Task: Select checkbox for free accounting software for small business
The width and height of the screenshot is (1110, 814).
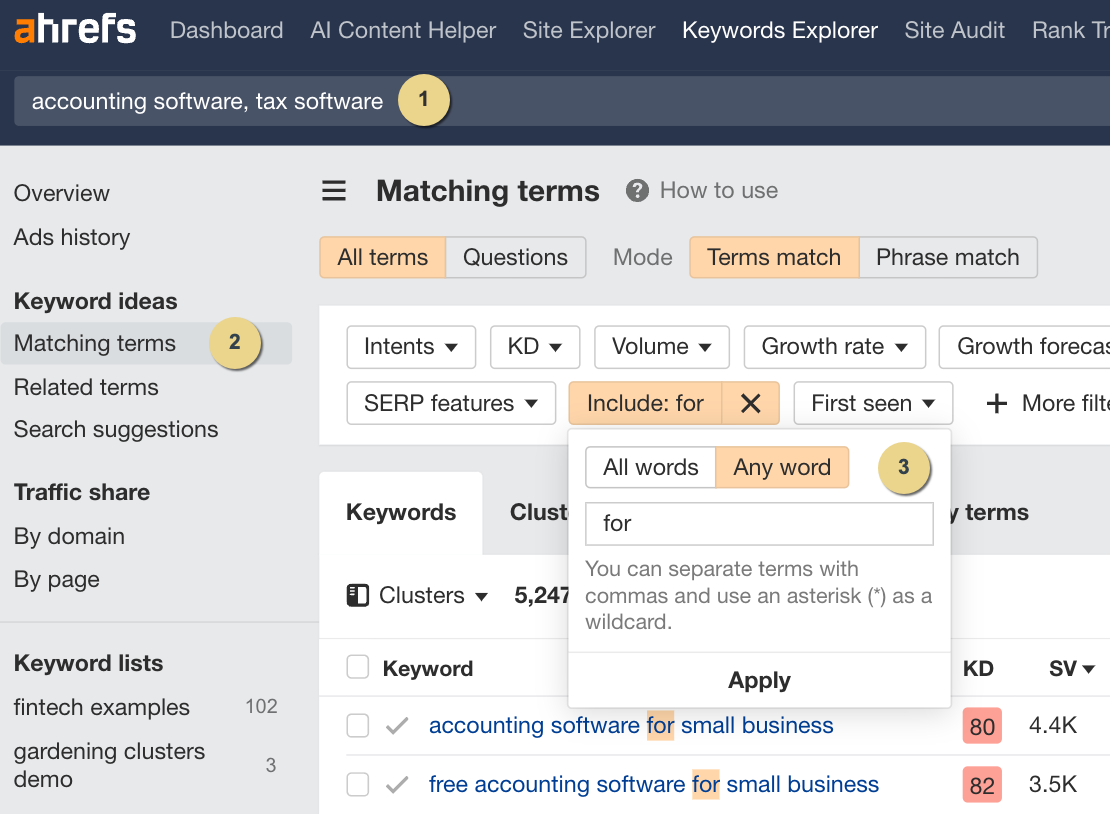Action: tap(357, 784)
